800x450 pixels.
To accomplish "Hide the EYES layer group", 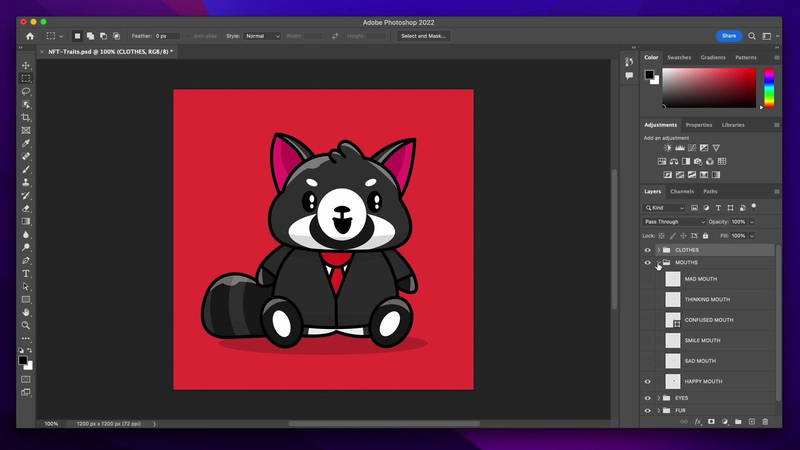I will click(x=647, y=398).
